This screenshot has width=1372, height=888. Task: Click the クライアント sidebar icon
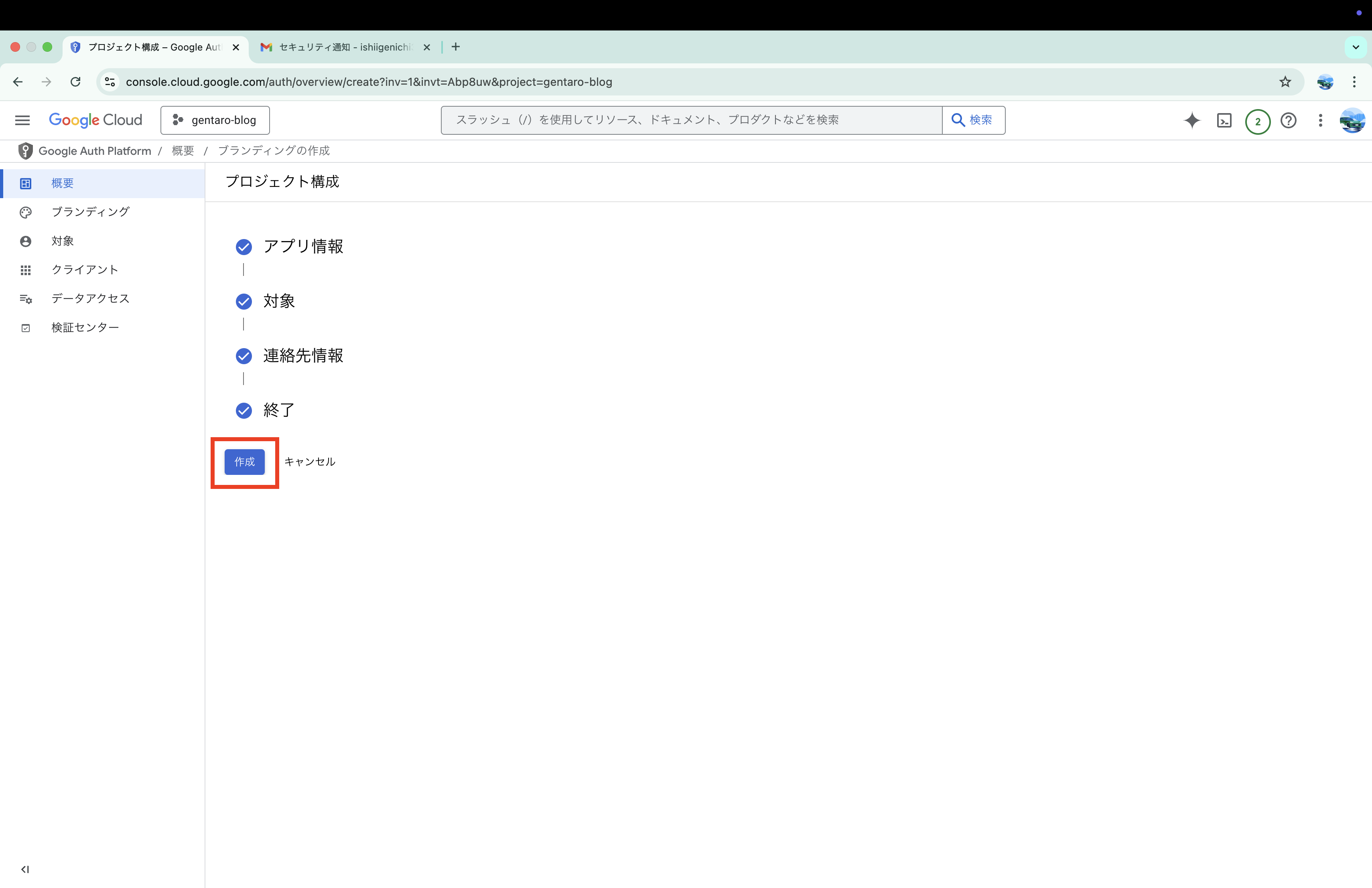tap(26, 270)
